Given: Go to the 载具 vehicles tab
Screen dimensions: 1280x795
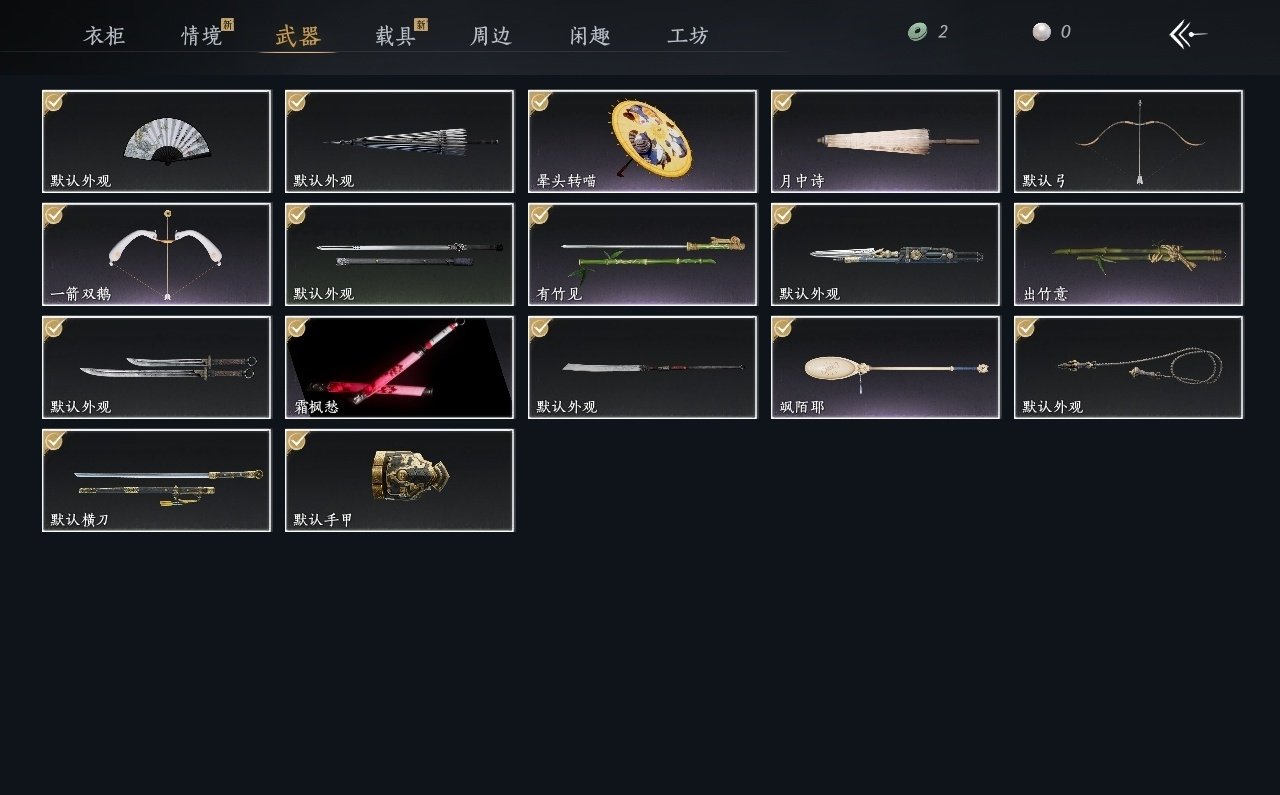Looking at the screenshot, I should click(x=395, y=36).
